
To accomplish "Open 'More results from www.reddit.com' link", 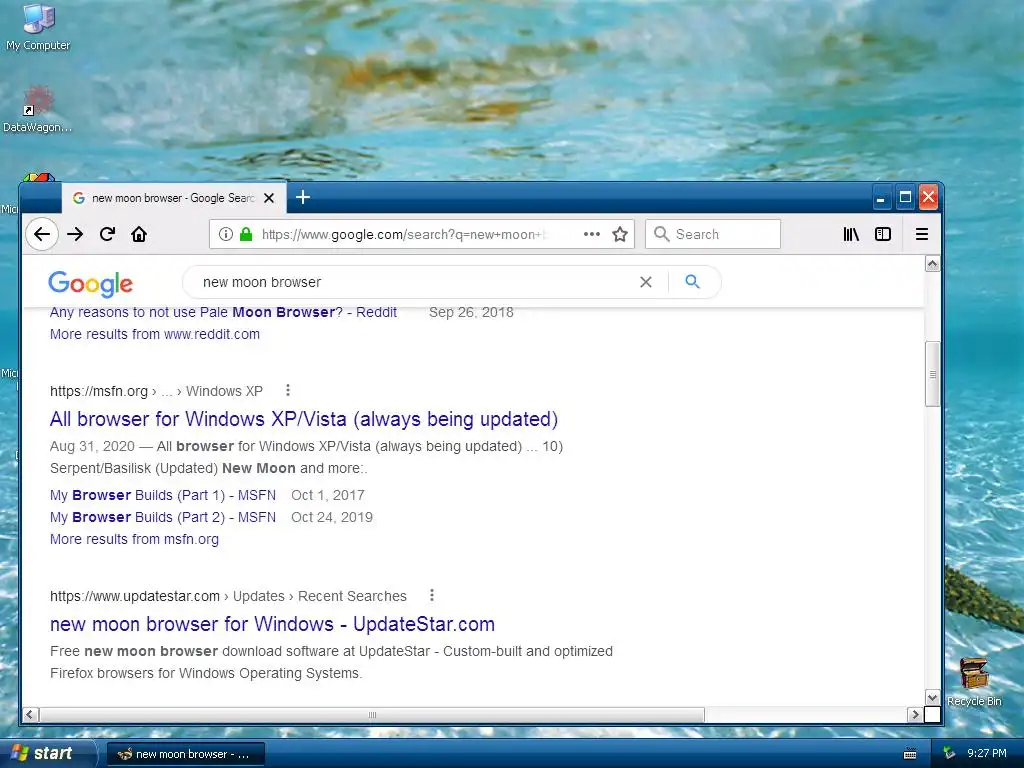I will pos(155,334).
